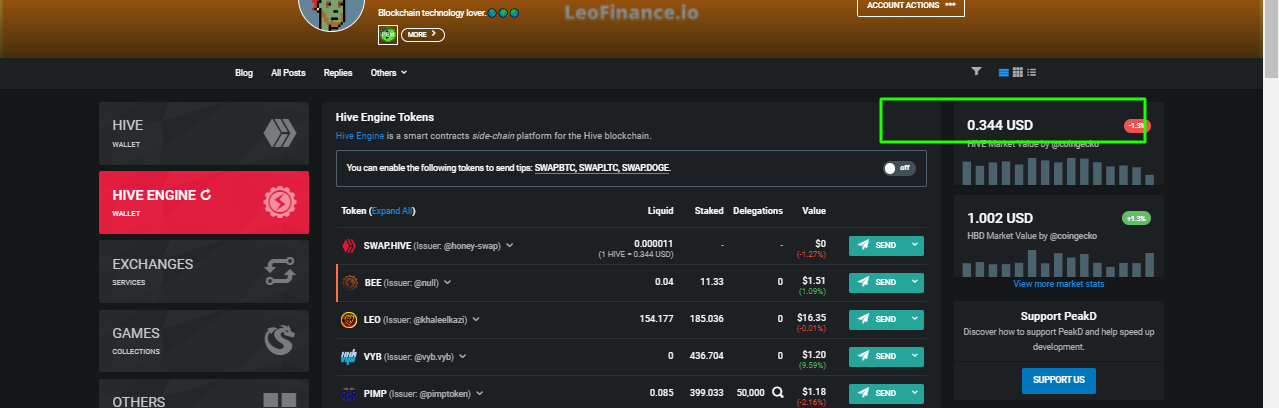Click the LEO token logo
The height and width of the screenshot is (408, 1279).
tap(350, 319)
